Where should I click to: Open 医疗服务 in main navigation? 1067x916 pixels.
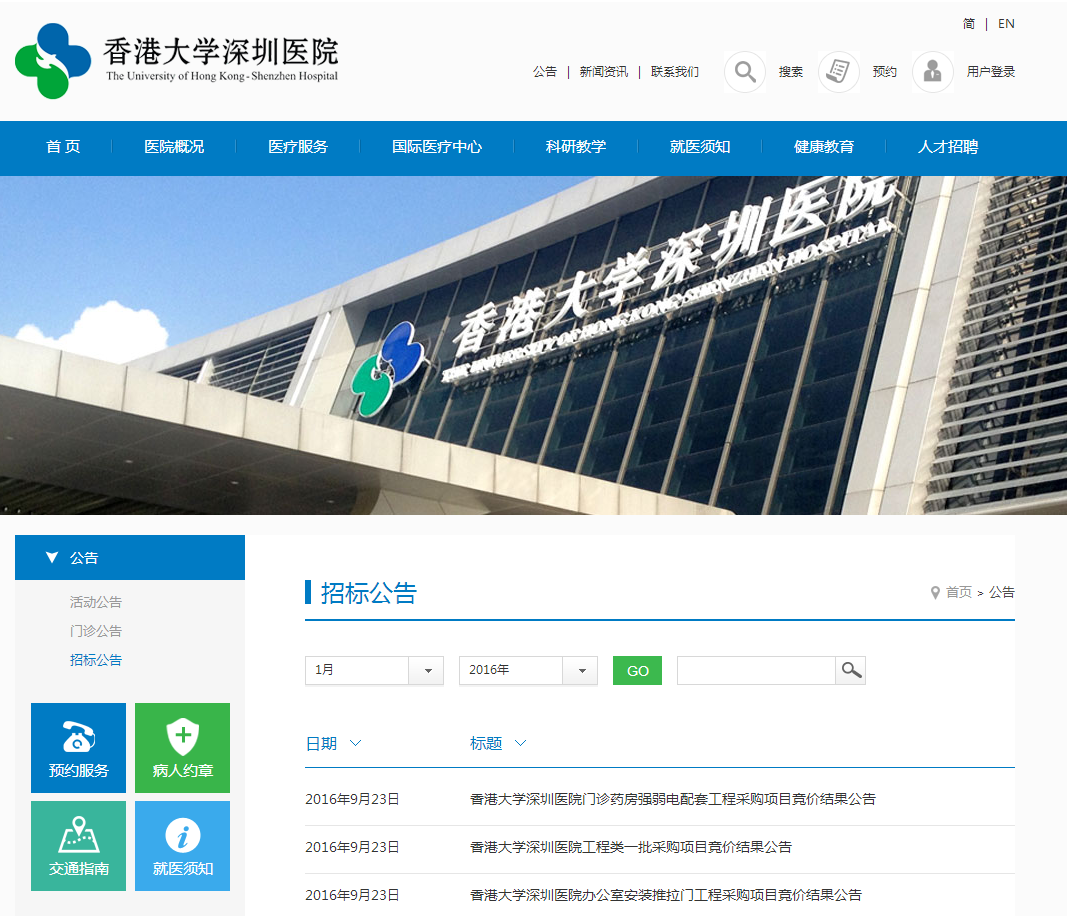click(x=298, y=147)
